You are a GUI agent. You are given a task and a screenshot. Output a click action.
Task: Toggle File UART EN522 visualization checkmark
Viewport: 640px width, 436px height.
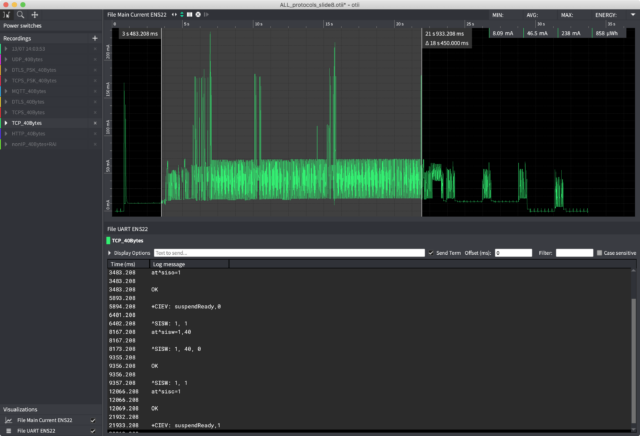pyautogui.click(x=93, y=431)
